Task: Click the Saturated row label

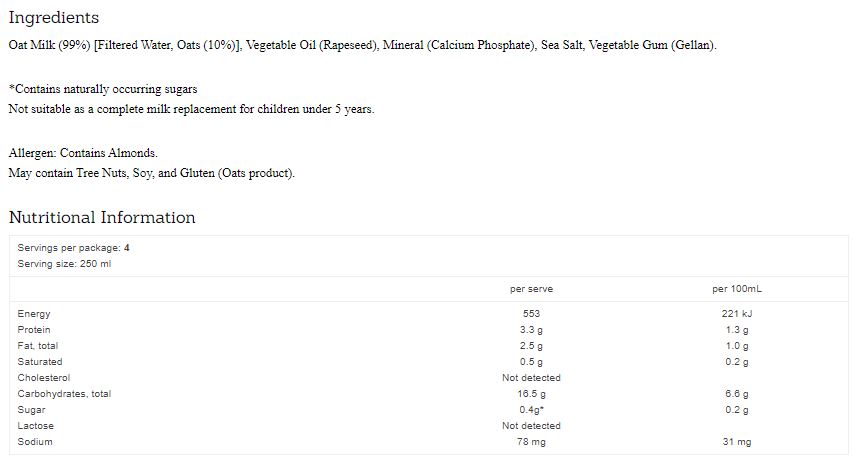Action: [40, 362]
